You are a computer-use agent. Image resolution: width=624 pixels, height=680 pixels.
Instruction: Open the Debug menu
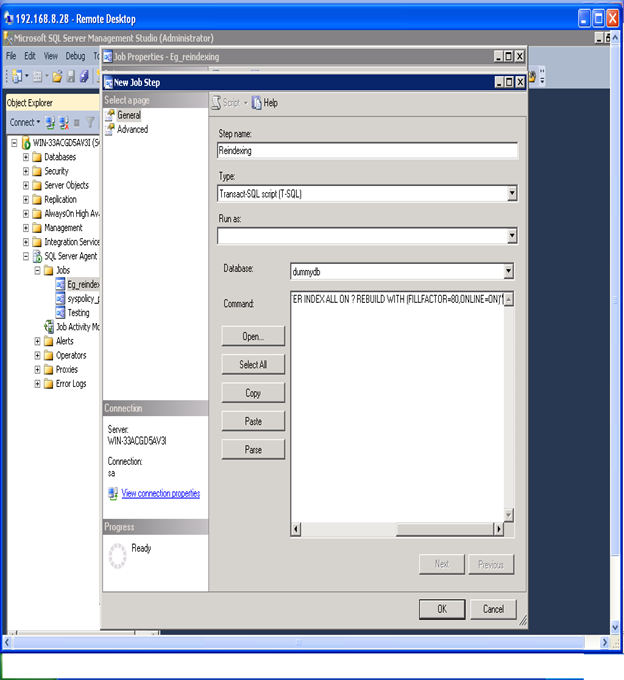click(x=75, y=56)
